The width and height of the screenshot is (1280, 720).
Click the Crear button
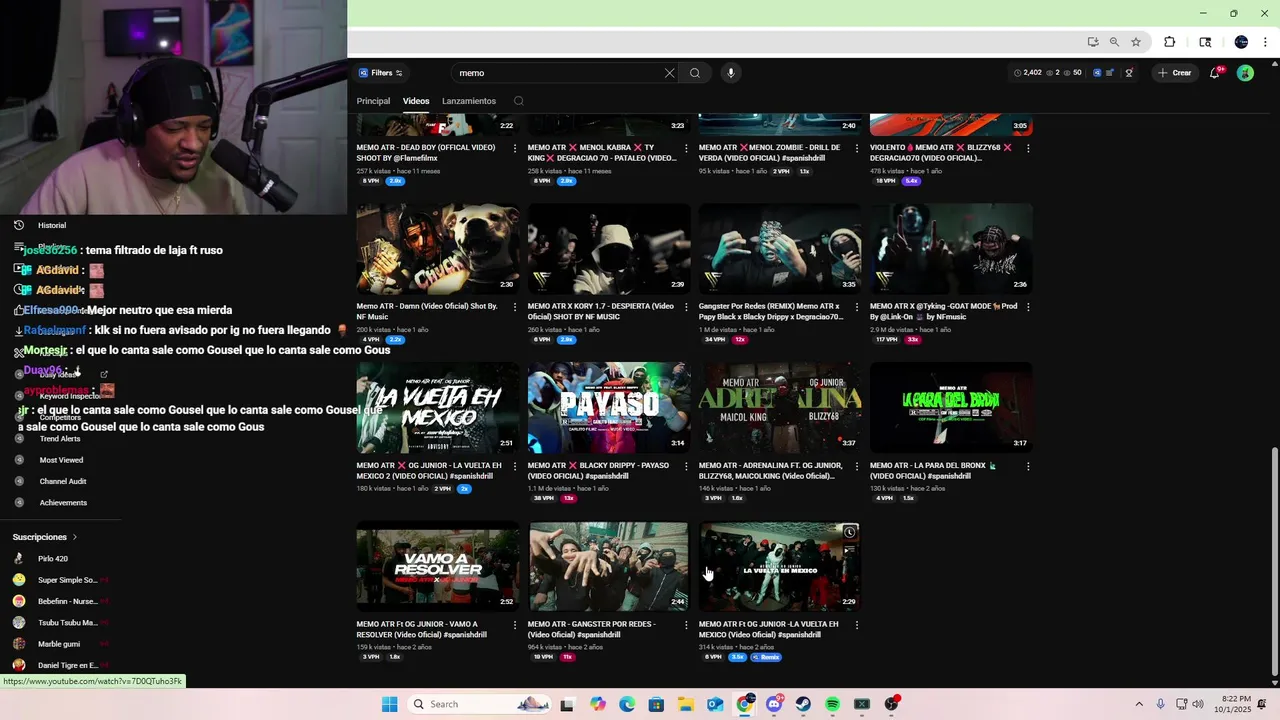coord(1175,73)
